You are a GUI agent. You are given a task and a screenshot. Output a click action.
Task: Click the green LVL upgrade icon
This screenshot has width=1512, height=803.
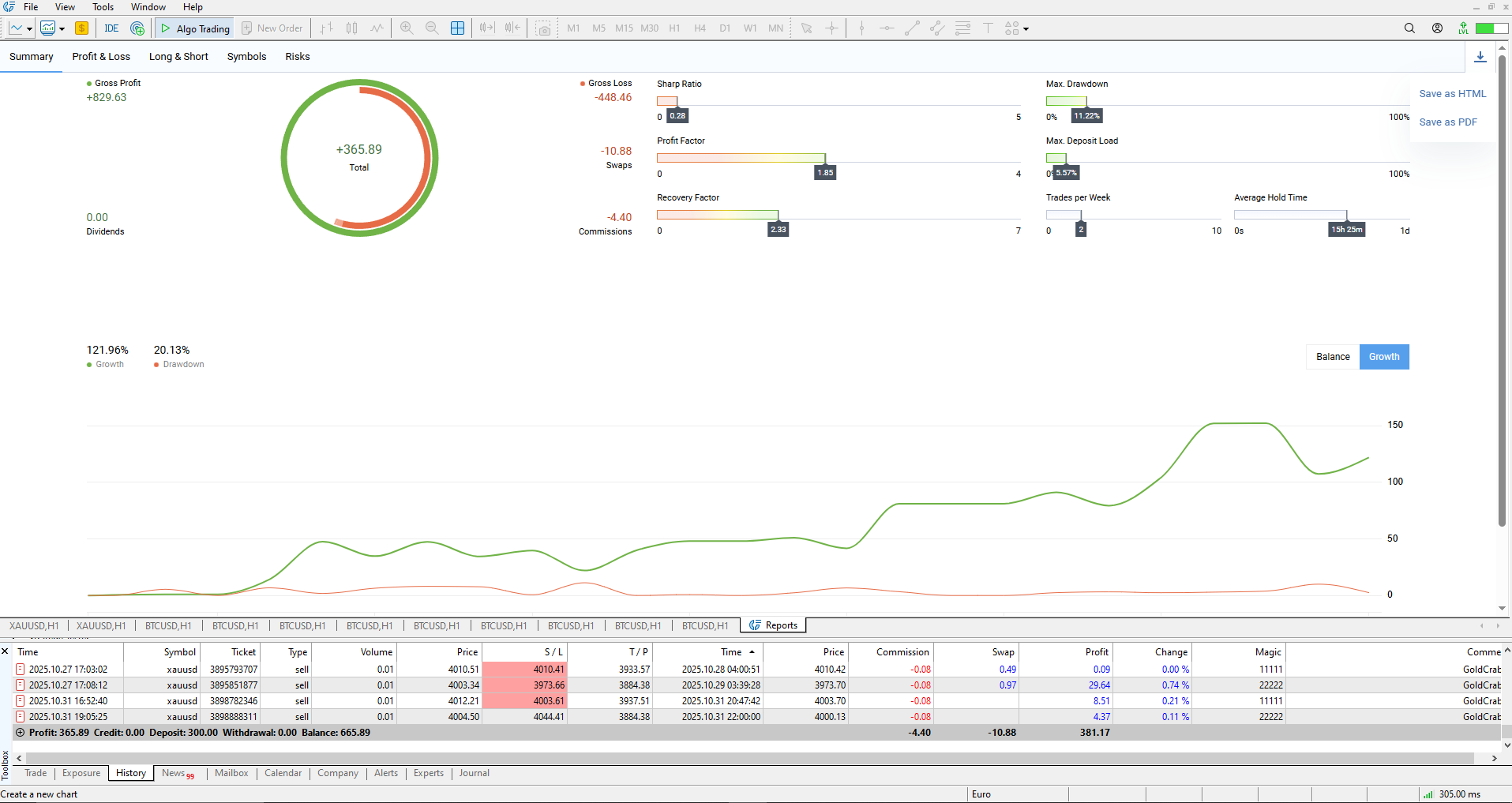pyautogui.click(x=1463, y=28)
